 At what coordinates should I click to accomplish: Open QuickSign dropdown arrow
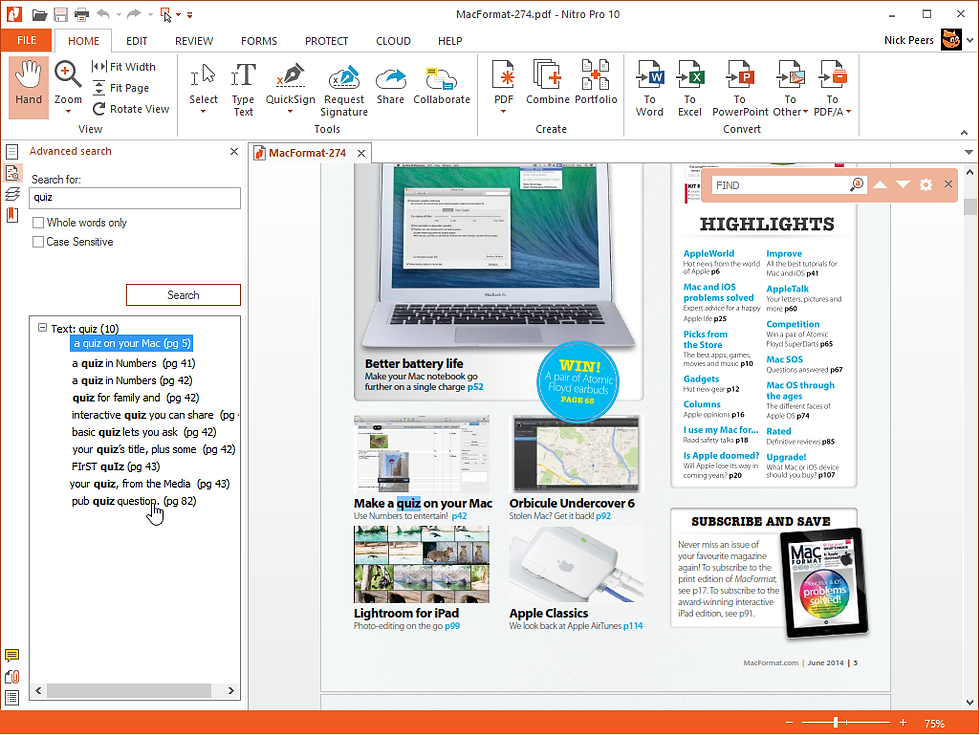(290, 112)
